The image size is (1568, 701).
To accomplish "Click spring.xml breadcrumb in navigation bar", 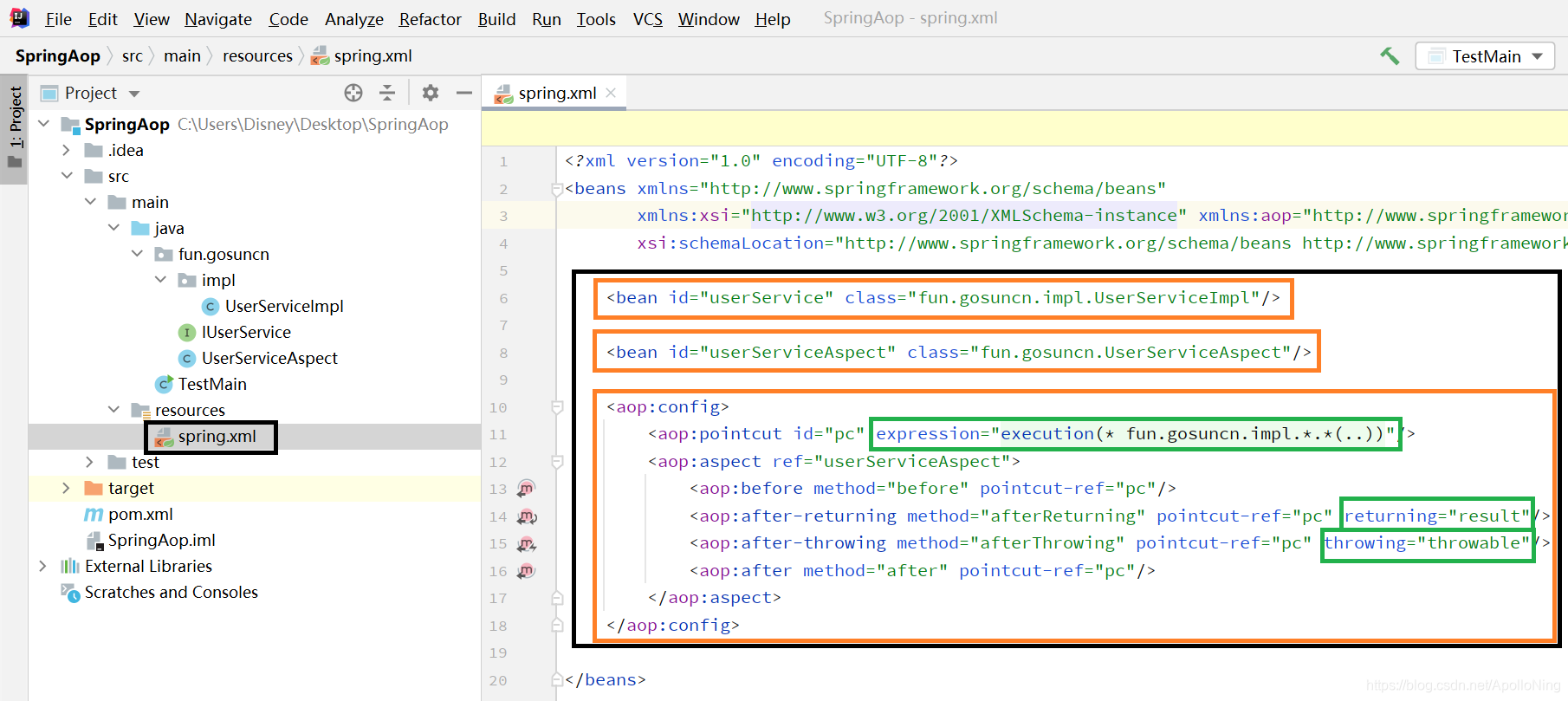I will [x=362, y=56].
